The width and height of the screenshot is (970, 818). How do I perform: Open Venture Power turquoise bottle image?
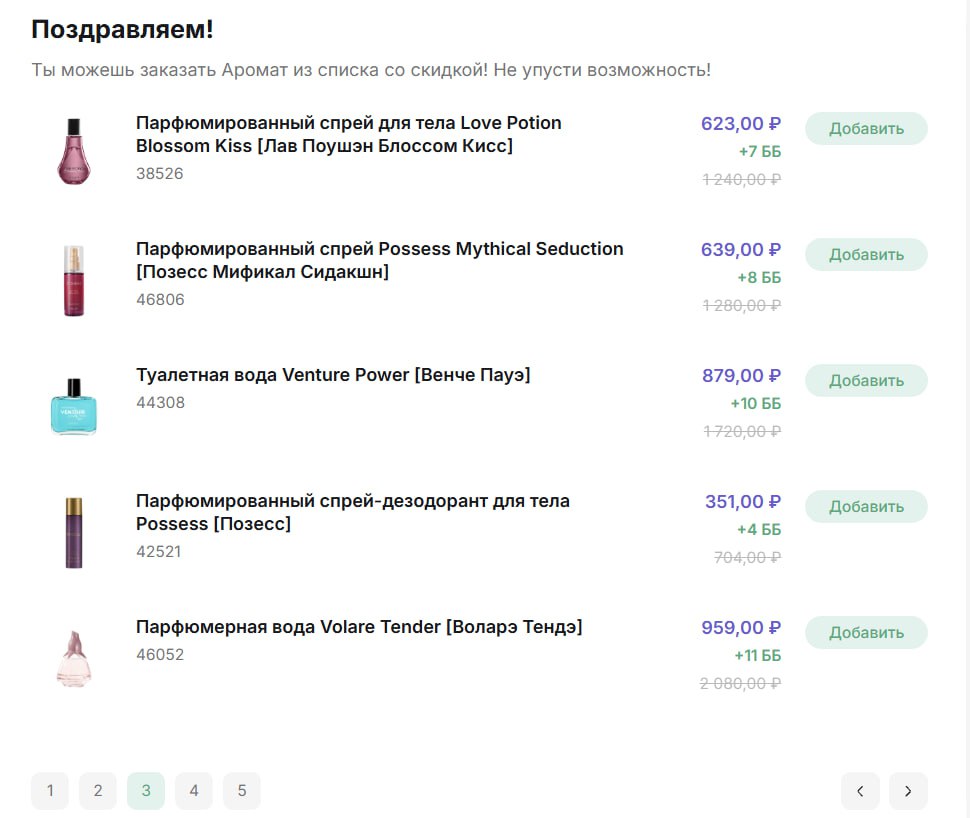pos(74,406)
